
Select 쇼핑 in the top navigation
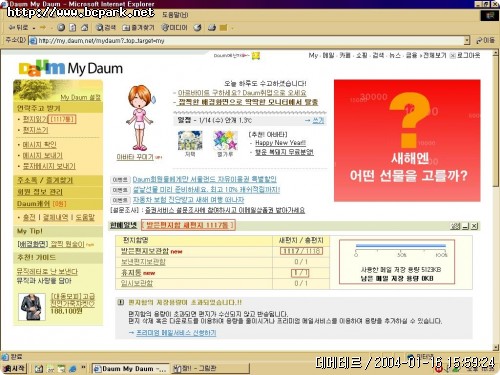(x=362, y=55)
